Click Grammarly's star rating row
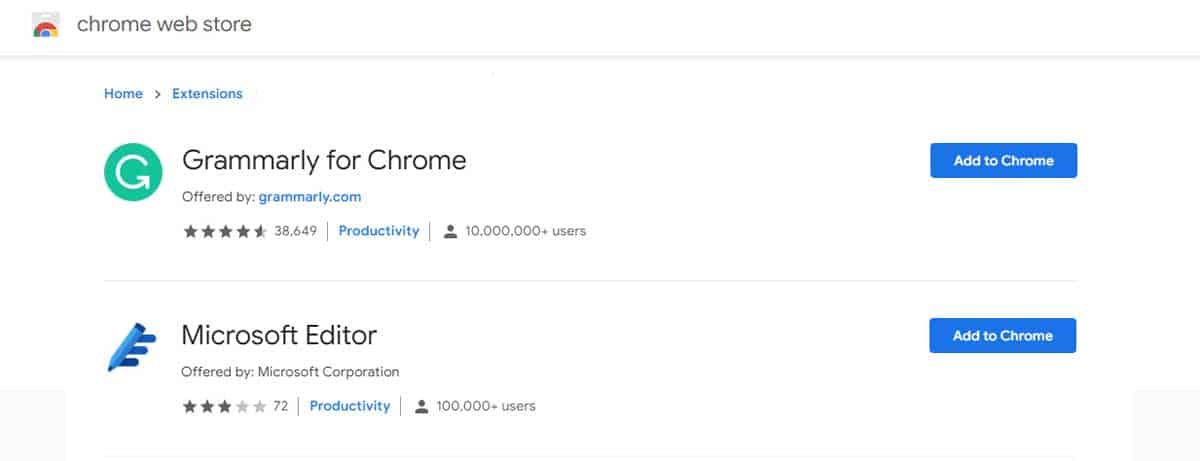Screen dimensions: 1200x461 click(225, 231)
